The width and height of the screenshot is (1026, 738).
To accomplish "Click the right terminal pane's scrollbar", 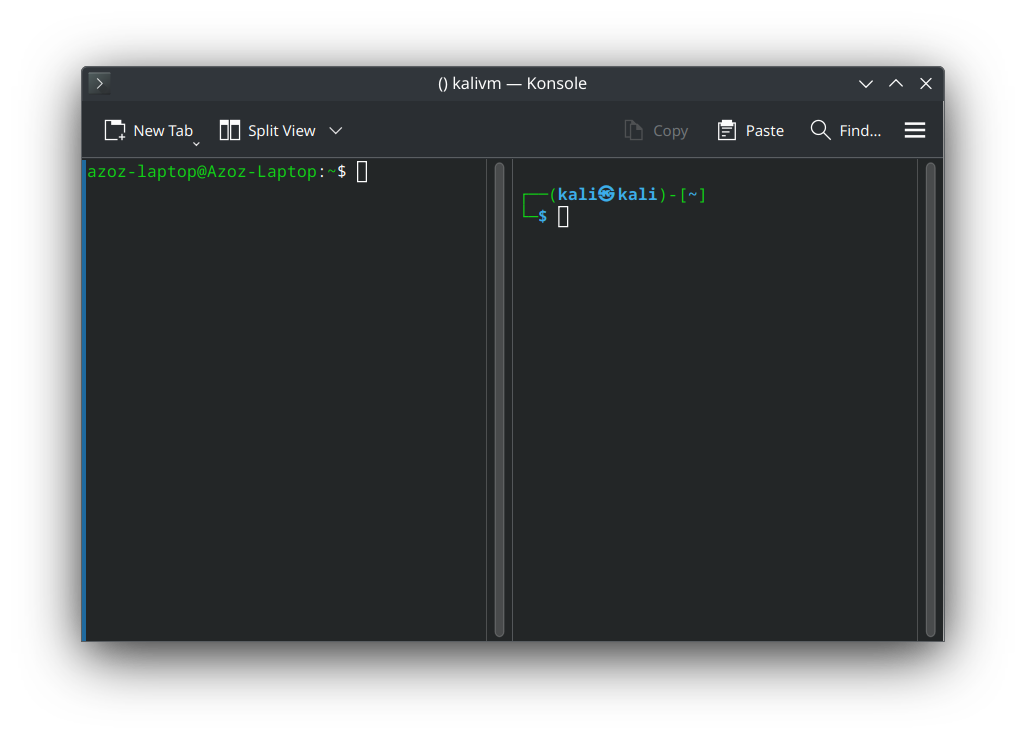I will pos(931,398).
